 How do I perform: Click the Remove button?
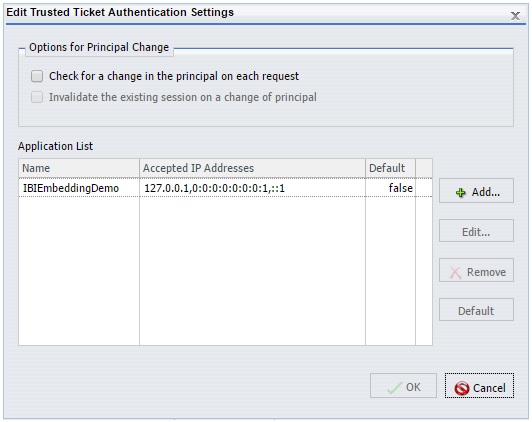point(476,271)
